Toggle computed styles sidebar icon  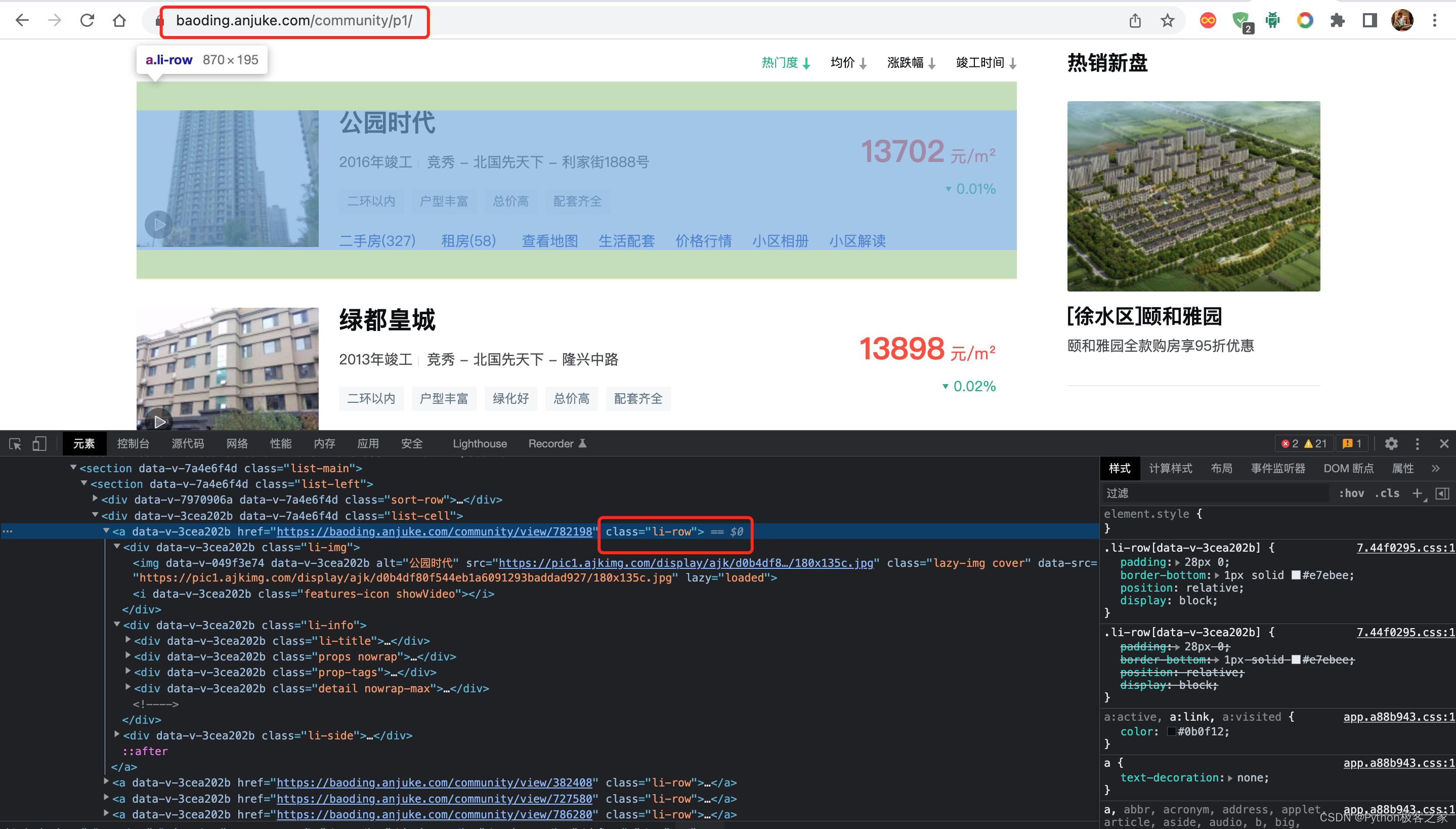point(1442,493)
